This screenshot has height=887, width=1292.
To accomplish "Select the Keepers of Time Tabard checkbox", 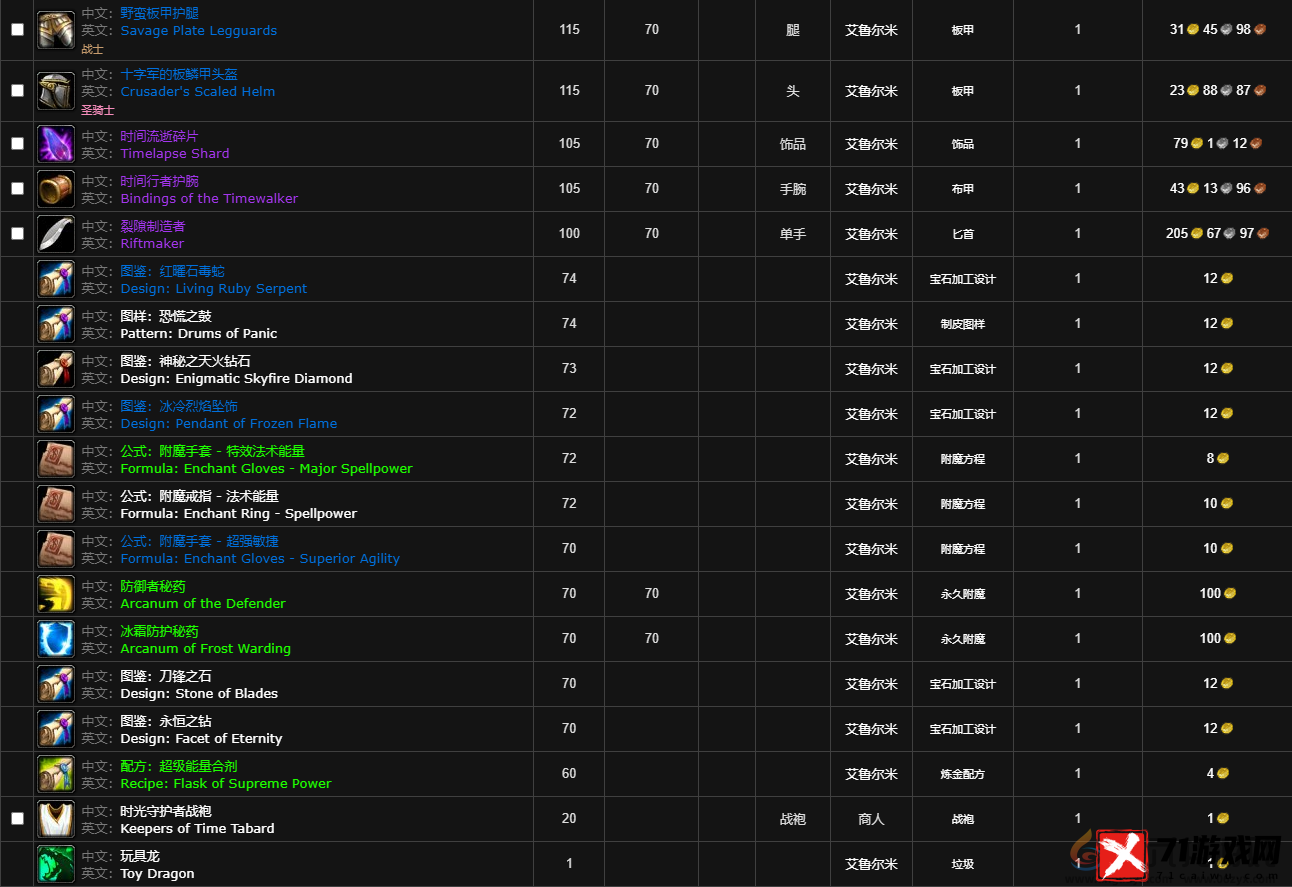I will pos(17,818).
